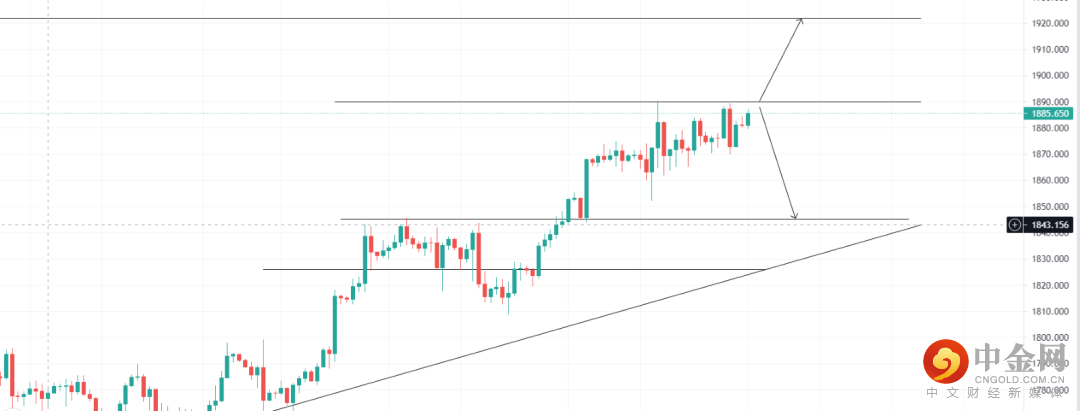Click the upward arrow head near 1920 line
Screen dimensions: 1080x411
point(799,21)
